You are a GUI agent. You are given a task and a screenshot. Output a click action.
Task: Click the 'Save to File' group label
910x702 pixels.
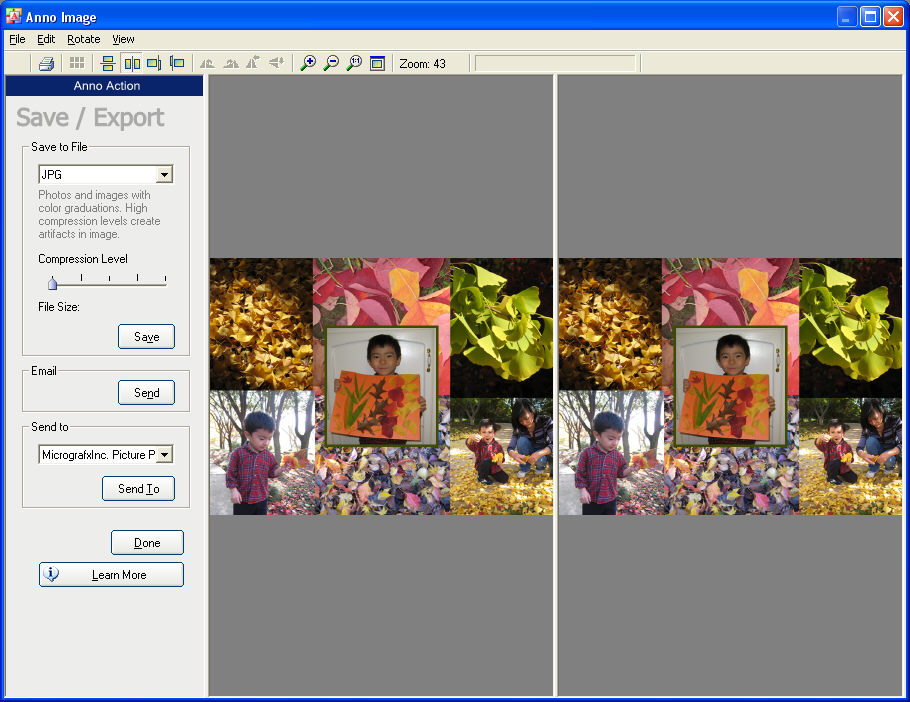coord(59,147)
